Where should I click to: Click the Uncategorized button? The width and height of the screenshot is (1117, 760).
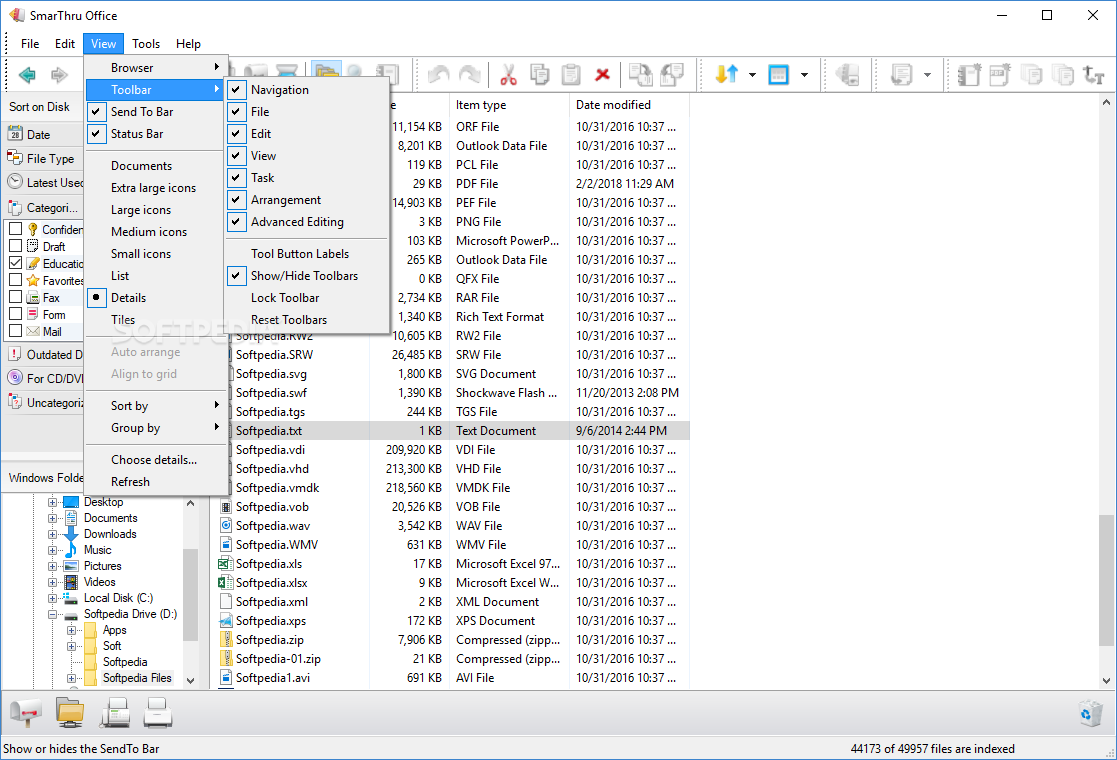pyautogui.click(x=43, y=402)
